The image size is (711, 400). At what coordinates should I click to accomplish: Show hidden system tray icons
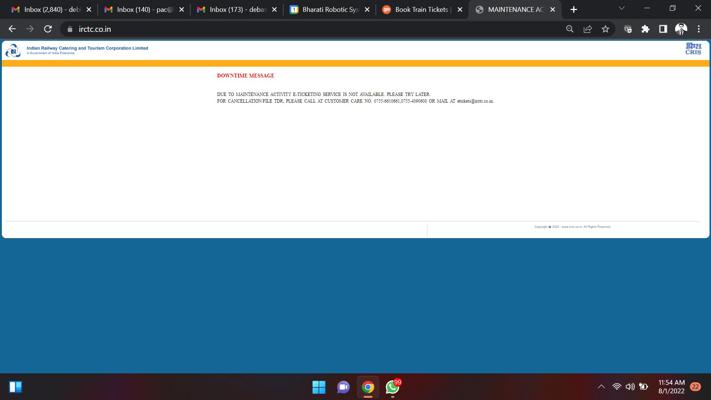coord(601,387)
